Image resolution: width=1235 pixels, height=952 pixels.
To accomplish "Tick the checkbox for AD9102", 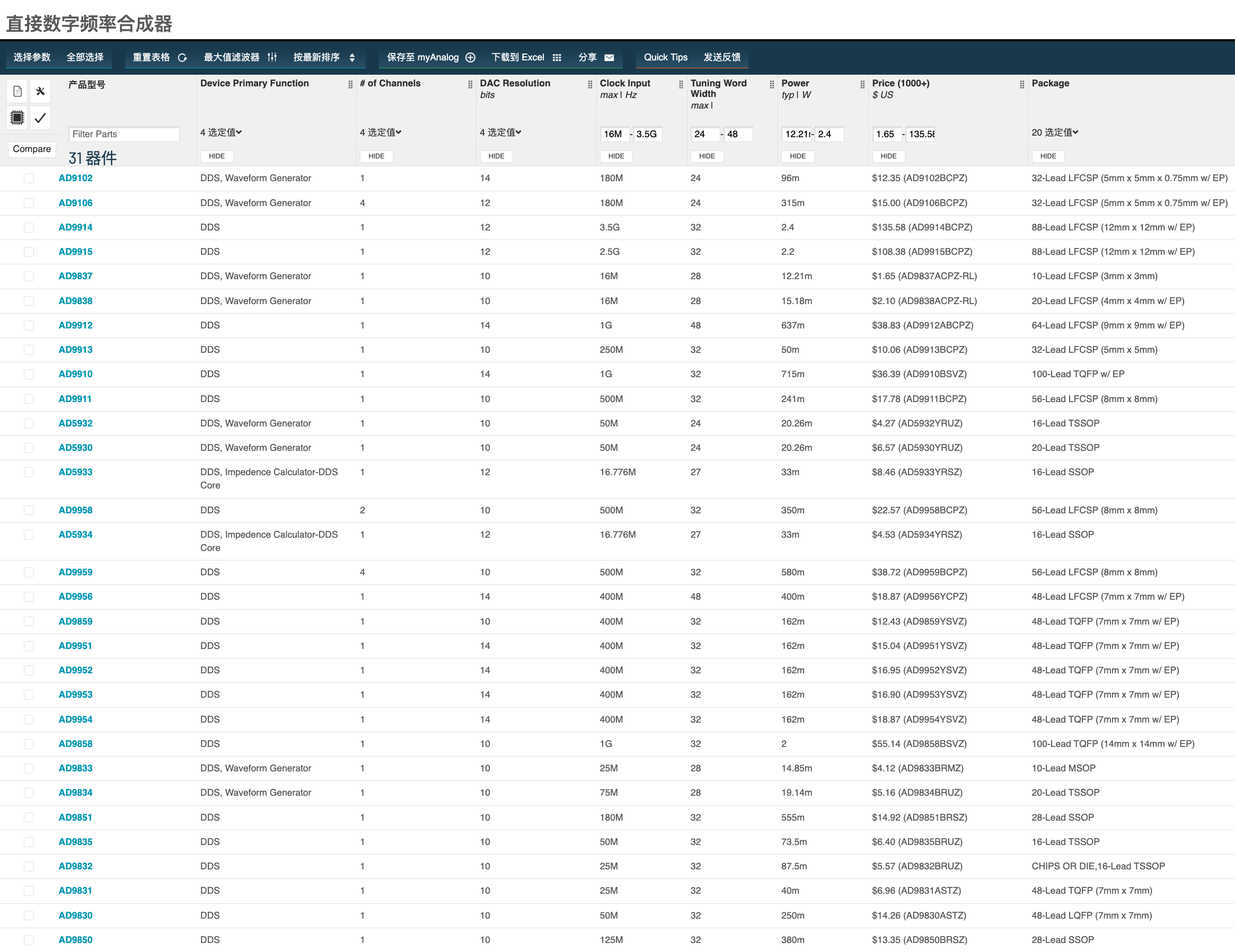I will (x=29, y=178).
